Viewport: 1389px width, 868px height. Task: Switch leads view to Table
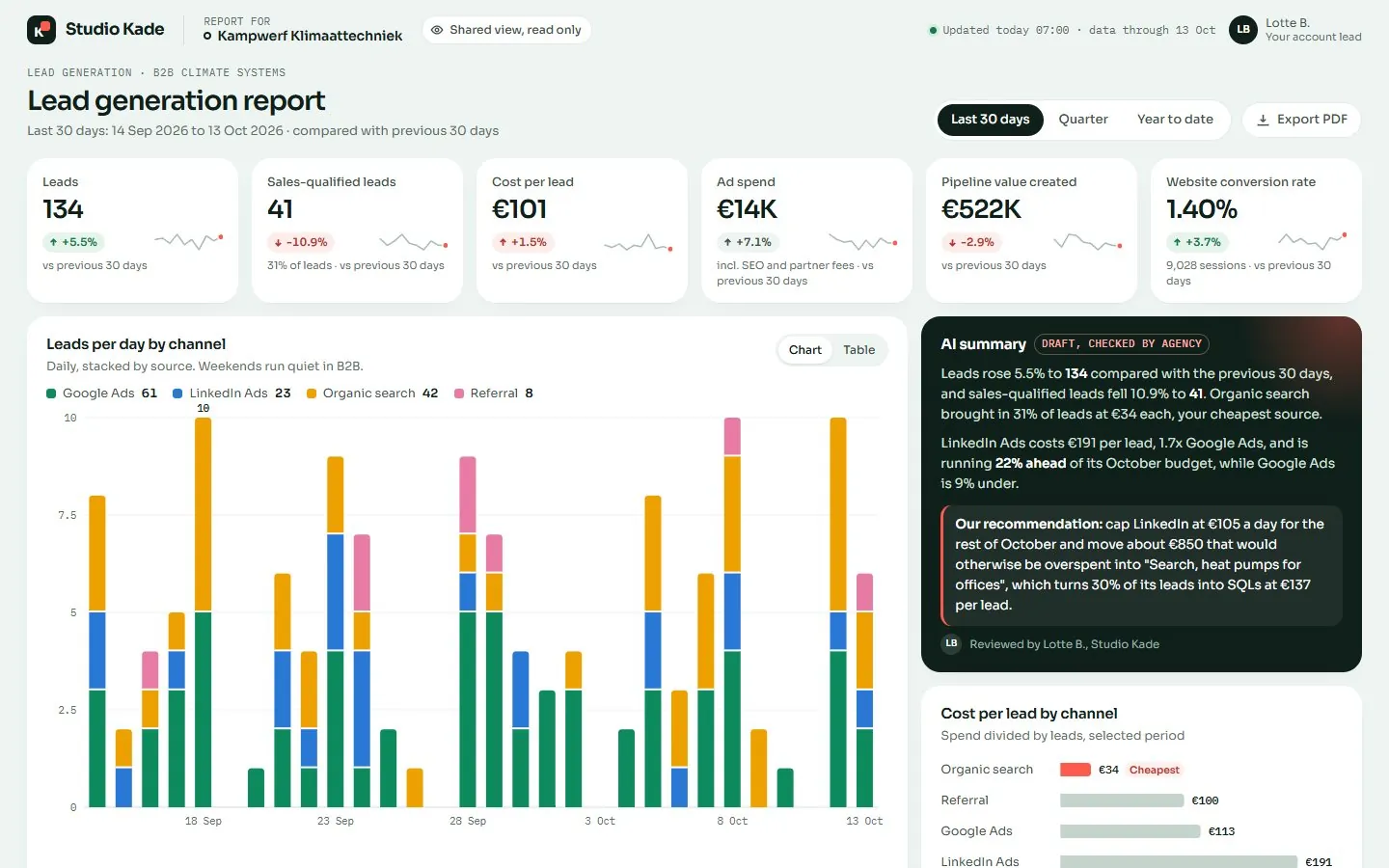pyautogui.click(x=859, y=350)
